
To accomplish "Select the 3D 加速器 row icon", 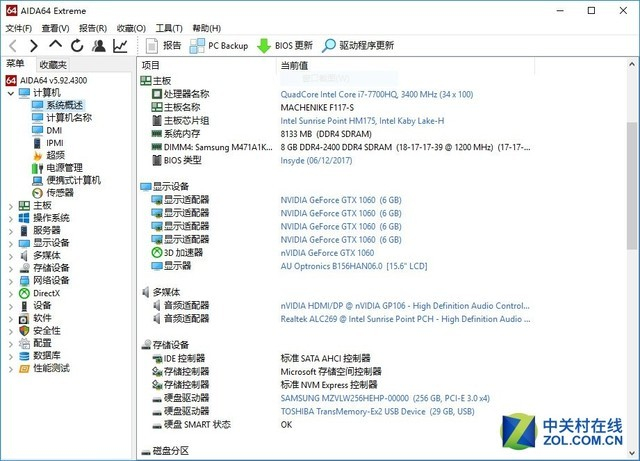I will 157,253.
